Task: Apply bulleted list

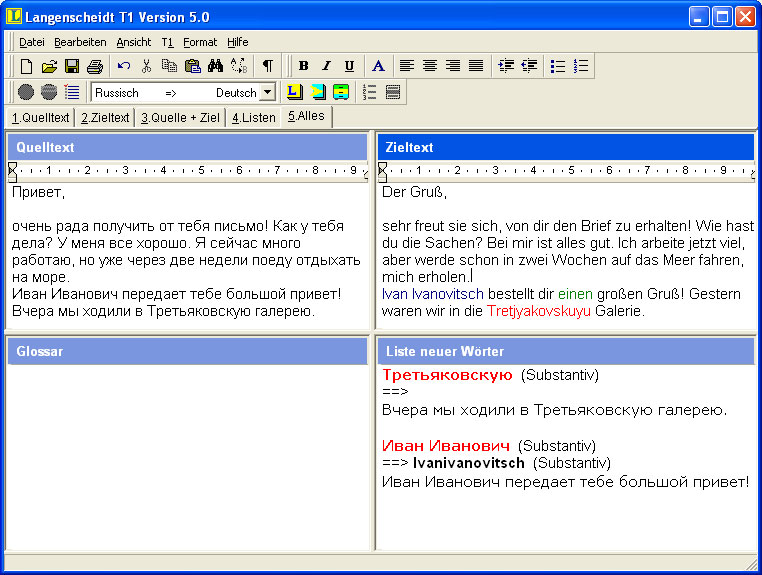Action: [x=558, y=66]
